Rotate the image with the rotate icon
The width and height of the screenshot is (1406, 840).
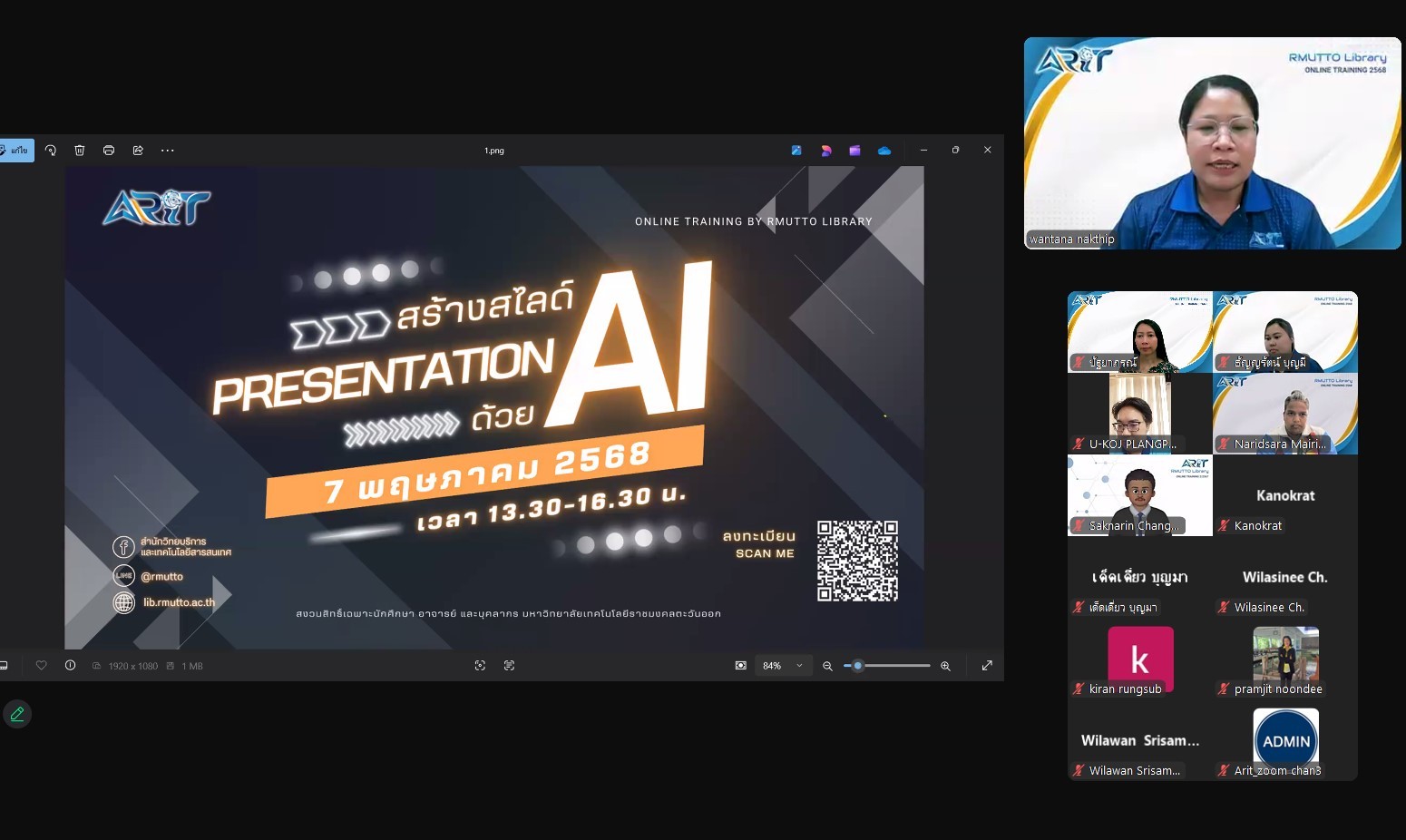click(x=51, y=151)
